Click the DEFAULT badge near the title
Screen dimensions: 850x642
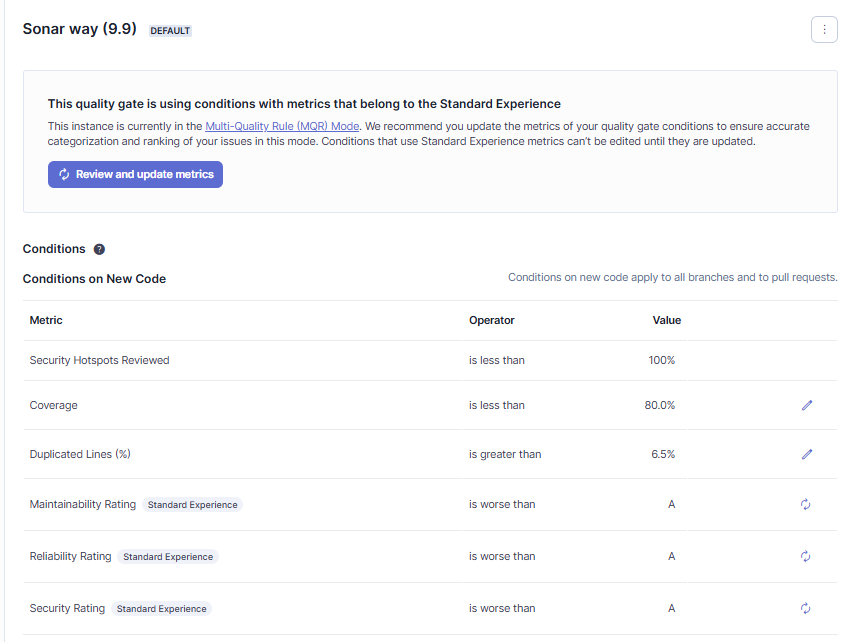pos(170,31)
